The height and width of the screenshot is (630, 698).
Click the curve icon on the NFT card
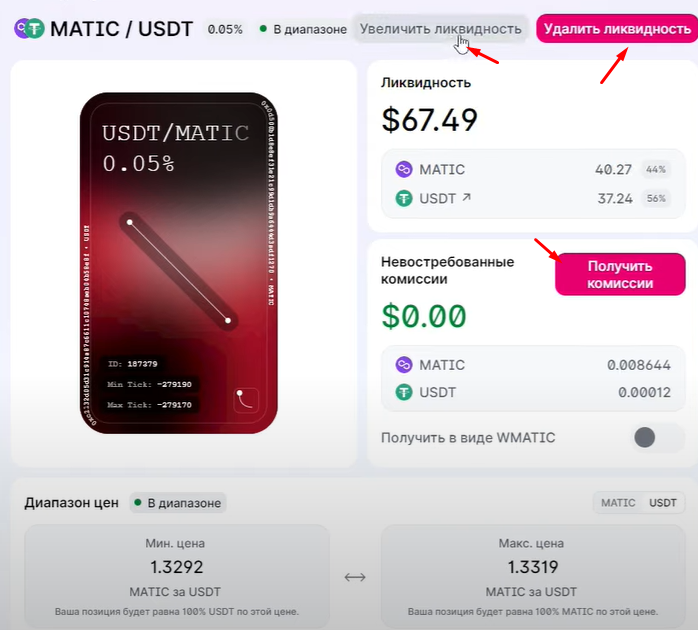pyautogui.click(x=246, y=399)
